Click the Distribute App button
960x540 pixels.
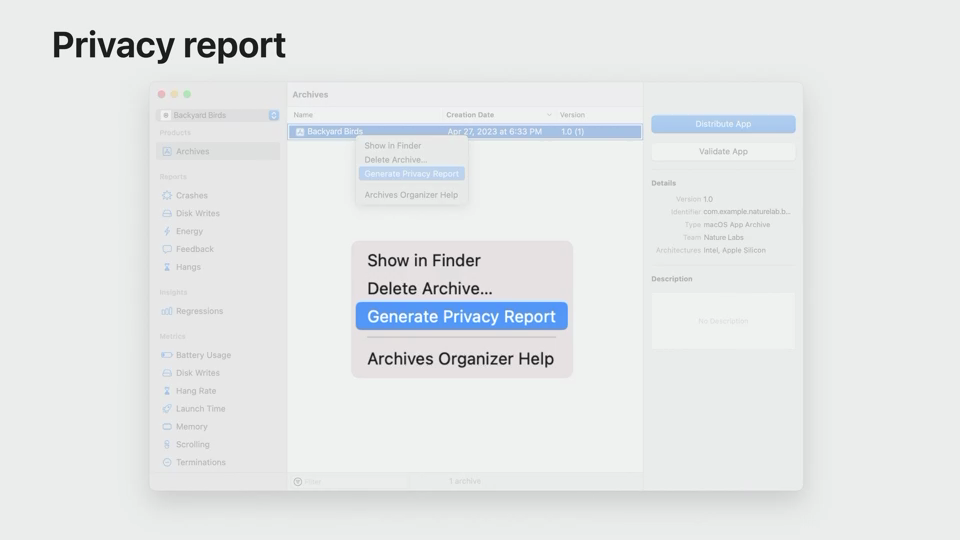723,124
